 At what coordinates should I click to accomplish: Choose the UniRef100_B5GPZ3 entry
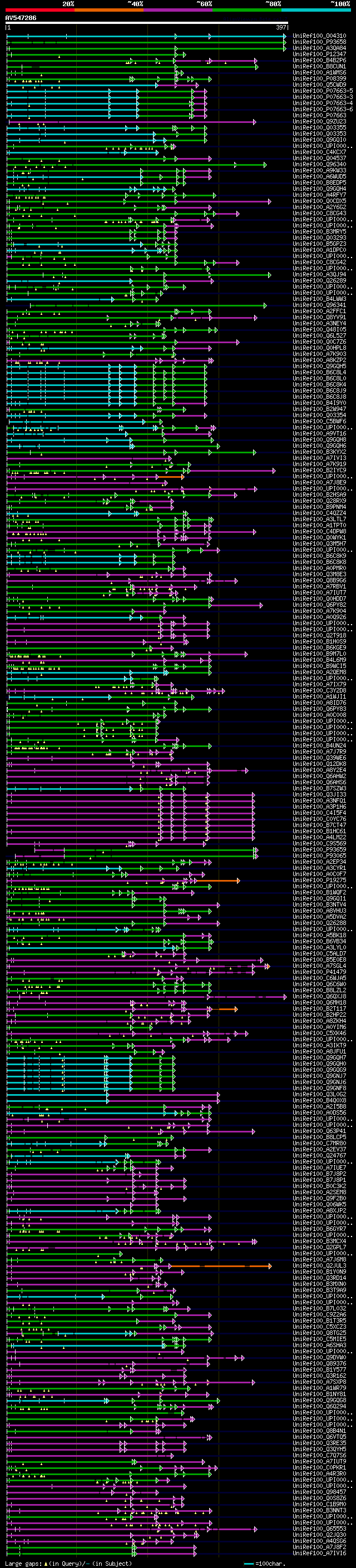pyautogui.click(x=319, y=244)
